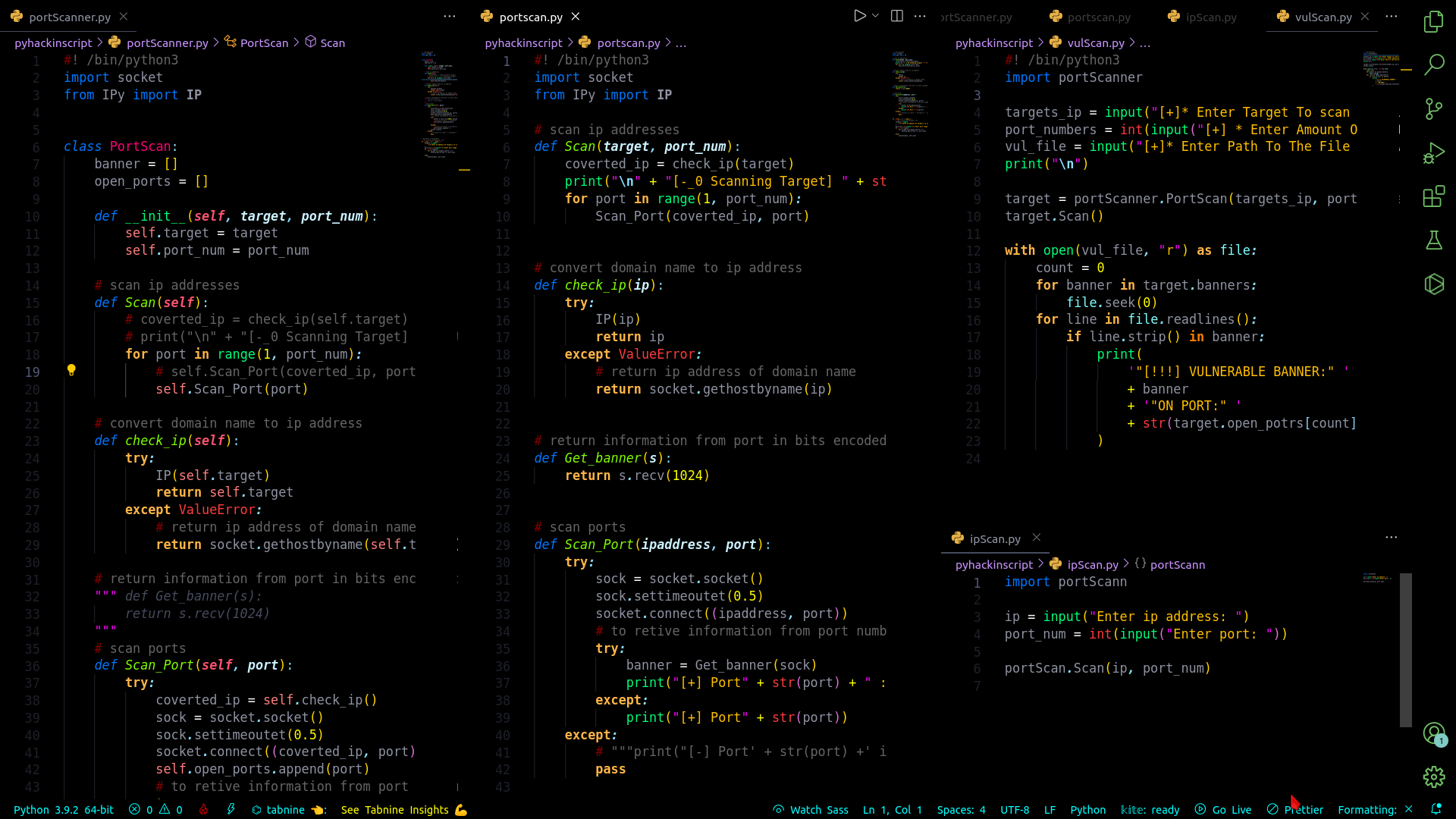This screenshot has height=819, width=1456.
Task: Open the Search panel
Action: point(1436,64)
